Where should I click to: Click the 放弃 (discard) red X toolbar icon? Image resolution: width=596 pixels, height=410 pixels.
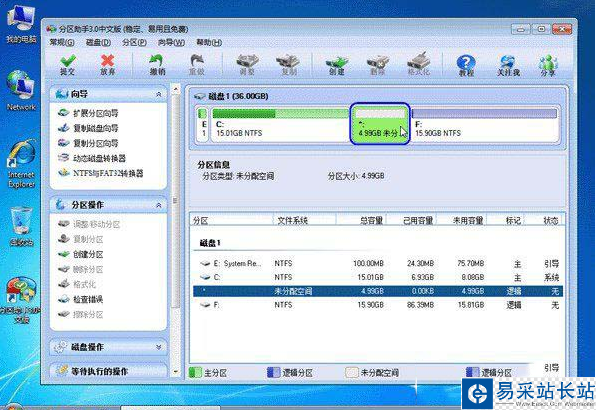[108, 64]
